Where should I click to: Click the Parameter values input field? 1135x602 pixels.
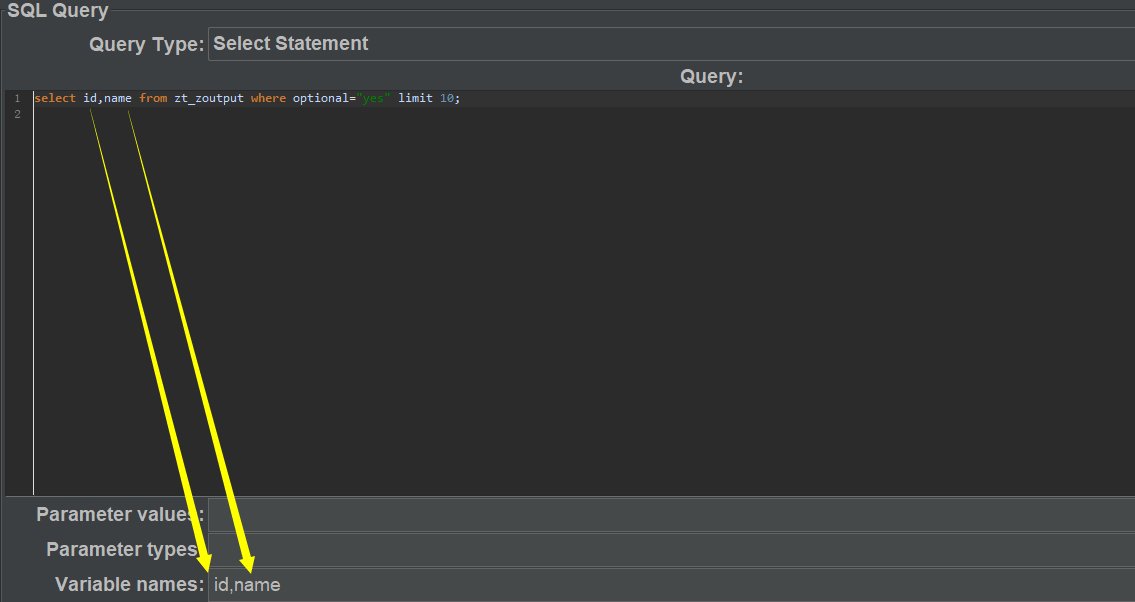671,514
